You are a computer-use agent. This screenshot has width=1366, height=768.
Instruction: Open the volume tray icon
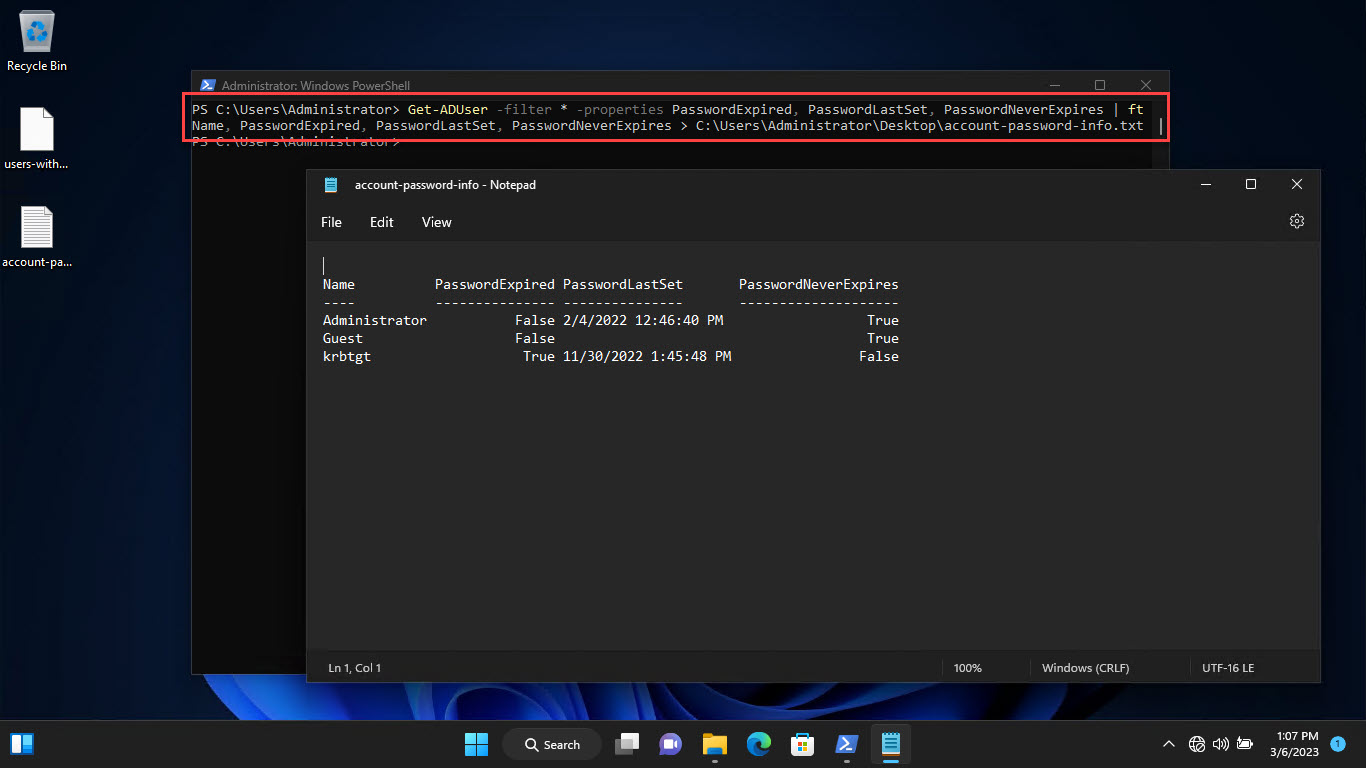[x=1220, y=744]
